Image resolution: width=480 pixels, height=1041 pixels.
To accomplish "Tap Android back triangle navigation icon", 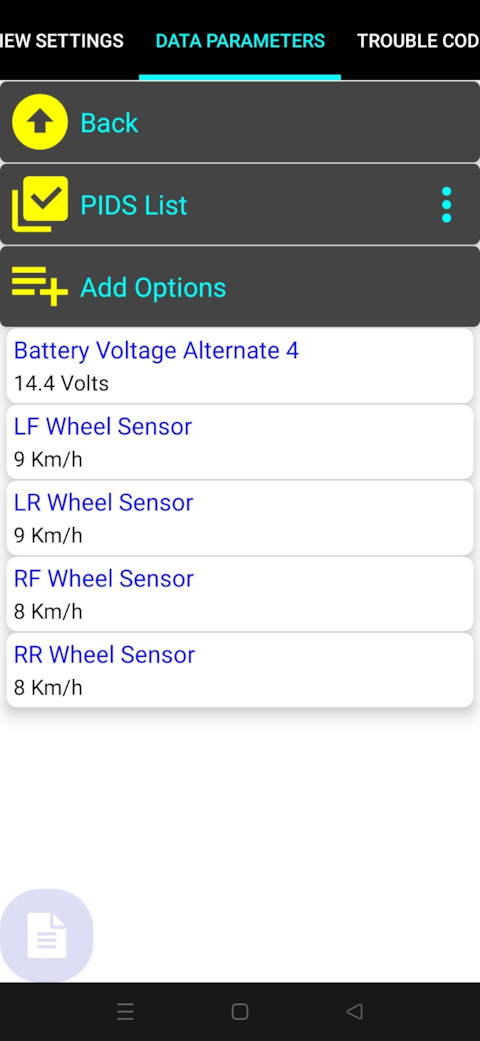I will click(x=355, y=1011).
